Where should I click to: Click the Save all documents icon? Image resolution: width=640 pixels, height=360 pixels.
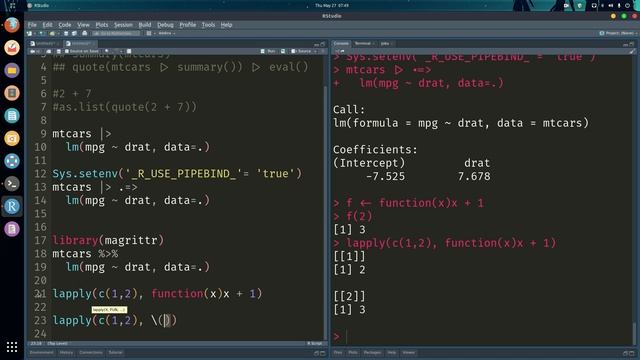tap(74, 33)
